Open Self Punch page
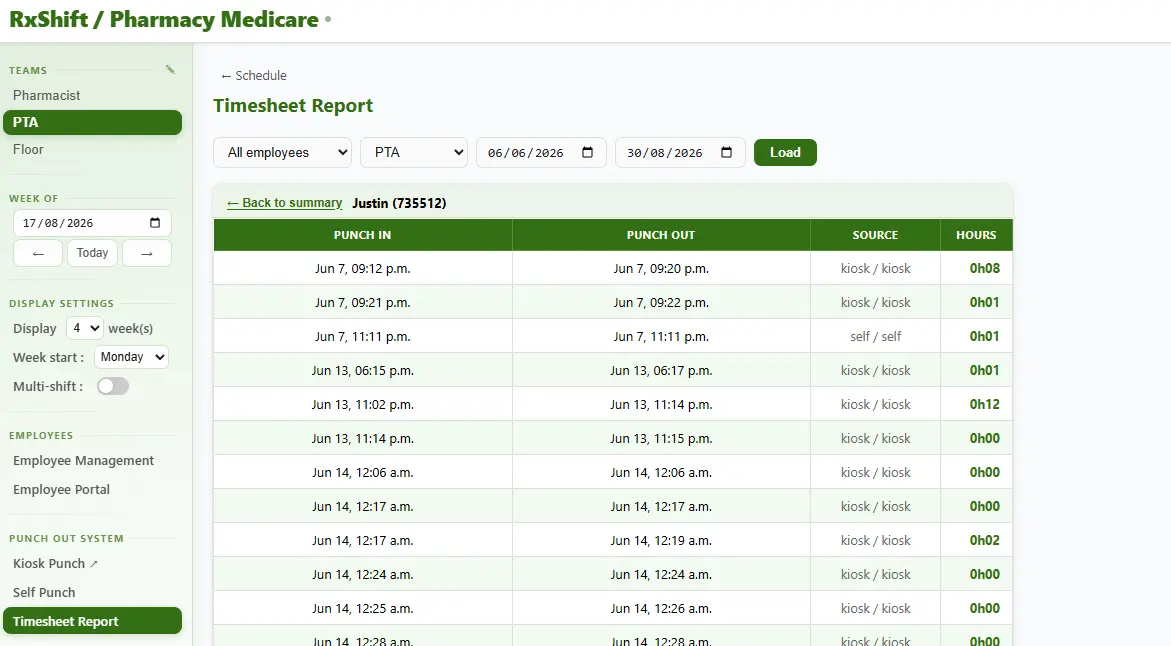 pos(44,592)
